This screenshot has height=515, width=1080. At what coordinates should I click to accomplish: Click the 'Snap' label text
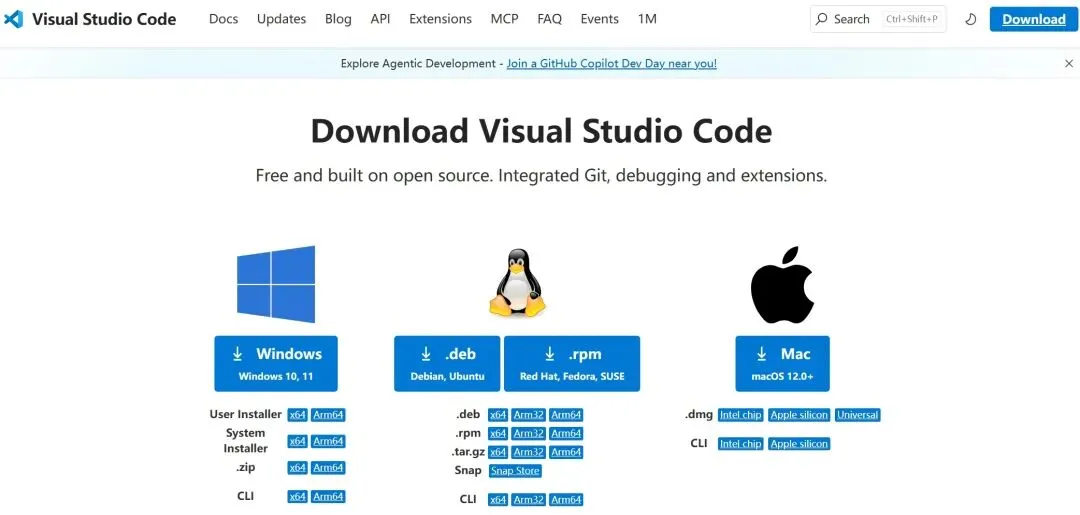pyautogui.click(x=468, y=470)
